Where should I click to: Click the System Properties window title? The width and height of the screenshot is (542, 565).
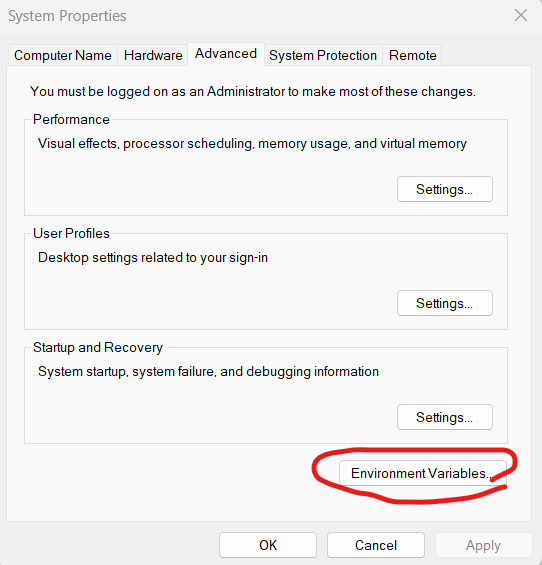click(67, 16)
